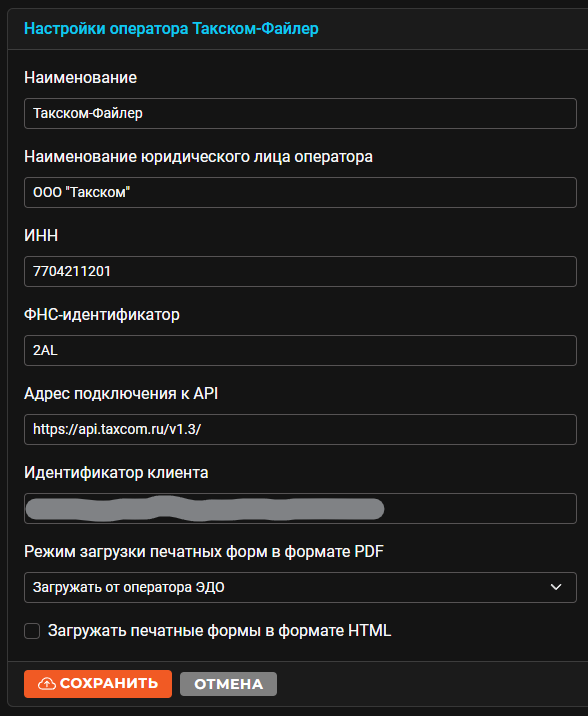The width and height of the screenshot is (588, 716).
Task: Click the 'Наименование юридического лица оператора' label
Action: pyautogui.click(x=198, y=157)
